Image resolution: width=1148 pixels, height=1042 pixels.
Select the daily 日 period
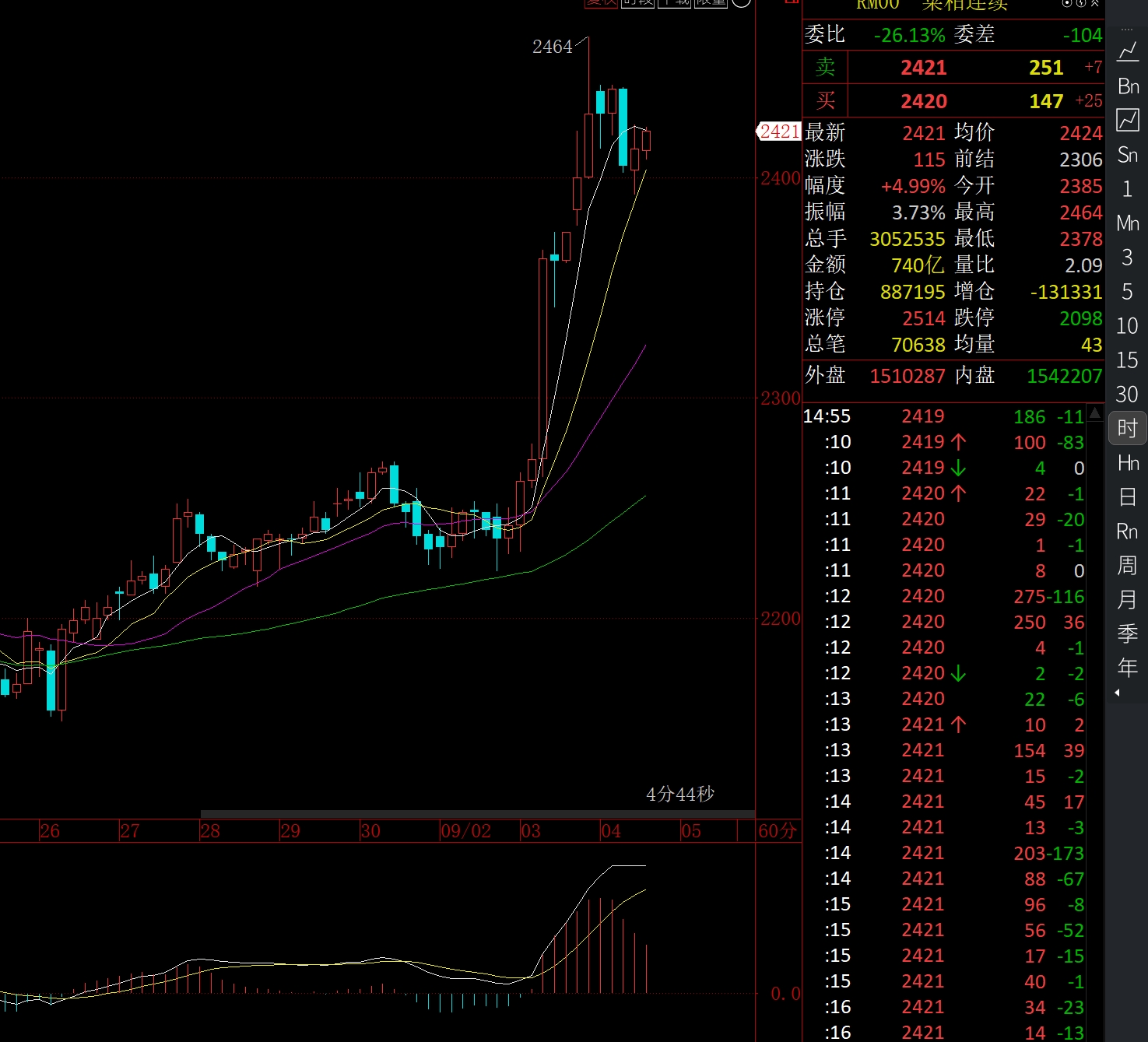(1127, 496)
